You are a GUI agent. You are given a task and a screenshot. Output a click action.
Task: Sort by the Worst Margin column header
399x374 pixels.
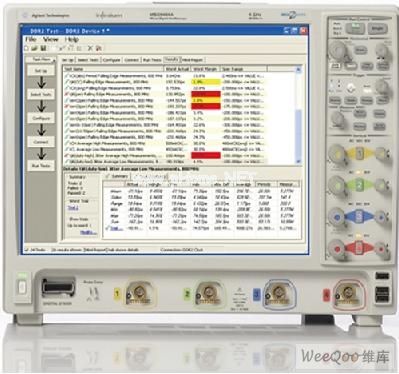[205, 69]
